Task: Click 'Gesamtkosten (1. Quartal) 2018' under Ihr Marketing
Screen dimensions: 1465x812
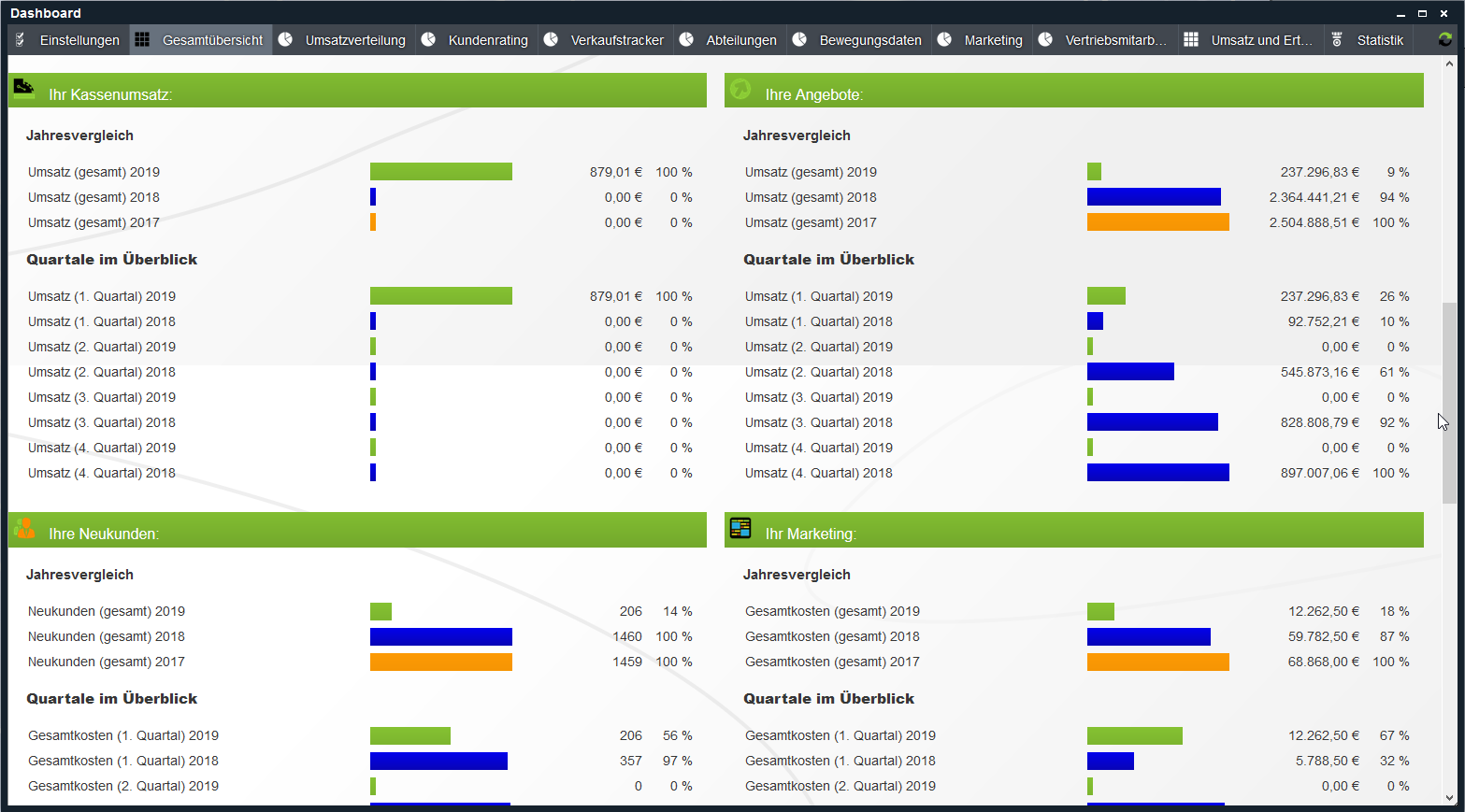Action: pos(840,761)
